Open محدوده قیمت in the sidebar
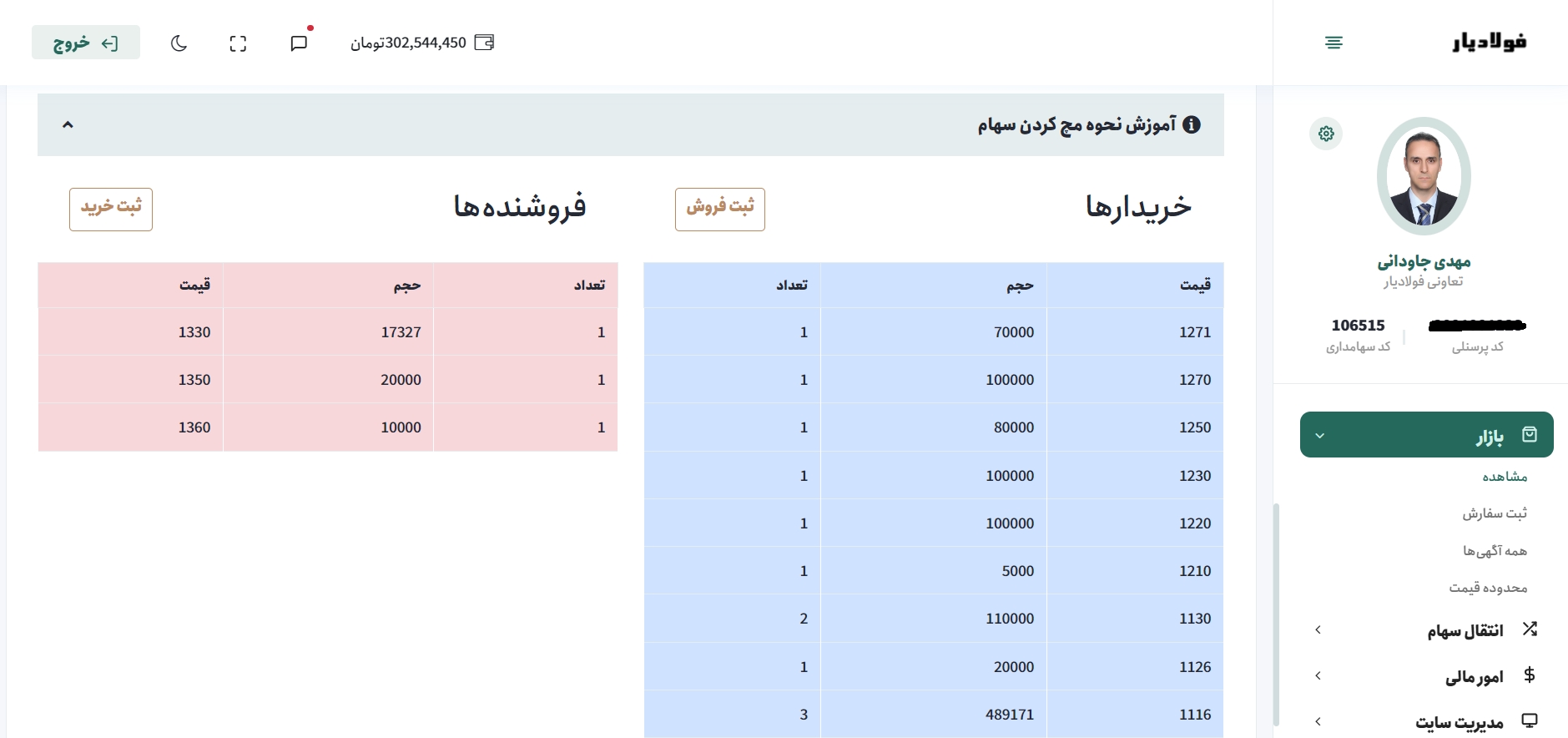This screenshot has height=738, width=1568. click(x=1488, y=588)
